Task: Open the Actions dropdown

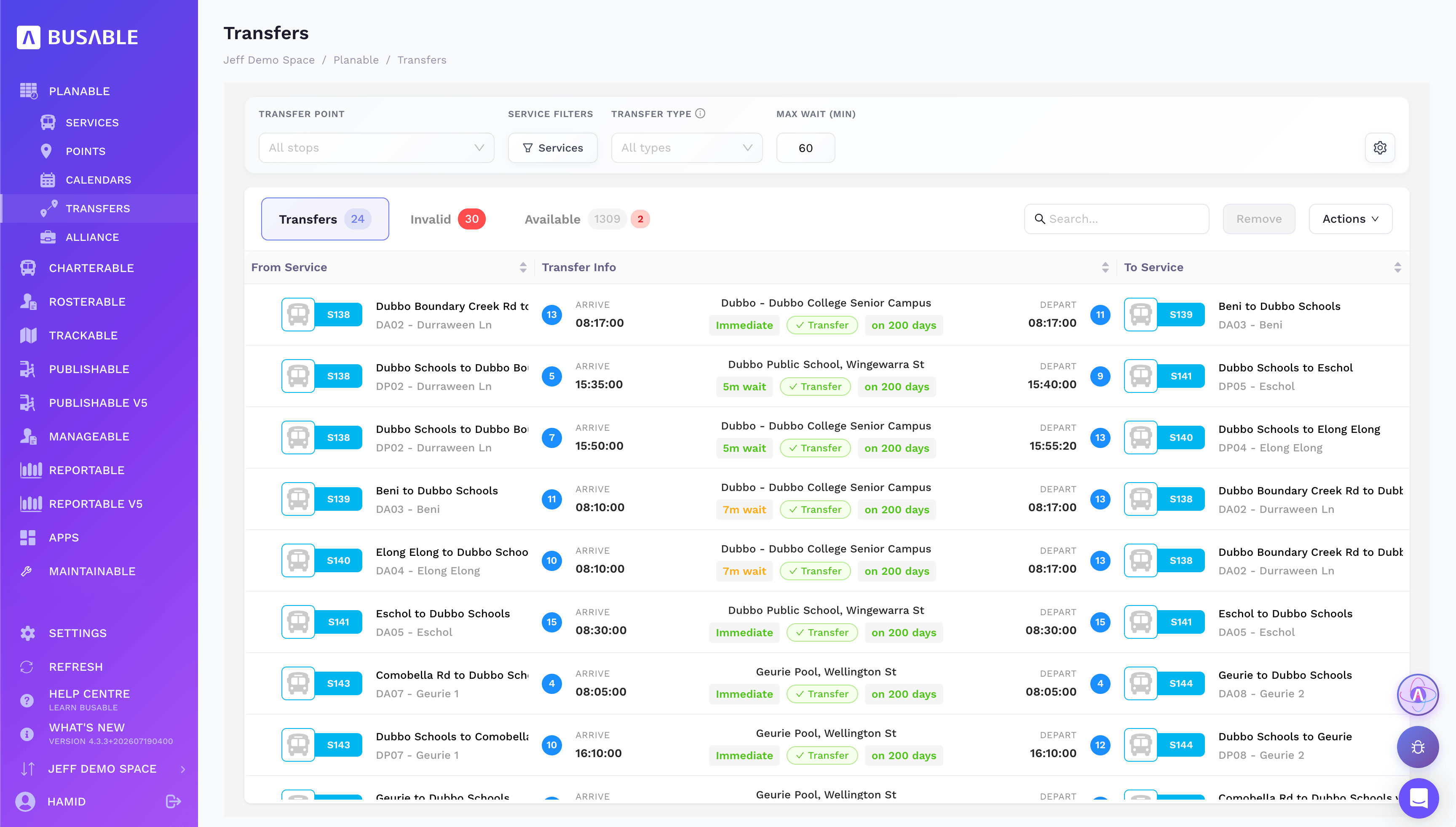Action: click(1350, 219)
